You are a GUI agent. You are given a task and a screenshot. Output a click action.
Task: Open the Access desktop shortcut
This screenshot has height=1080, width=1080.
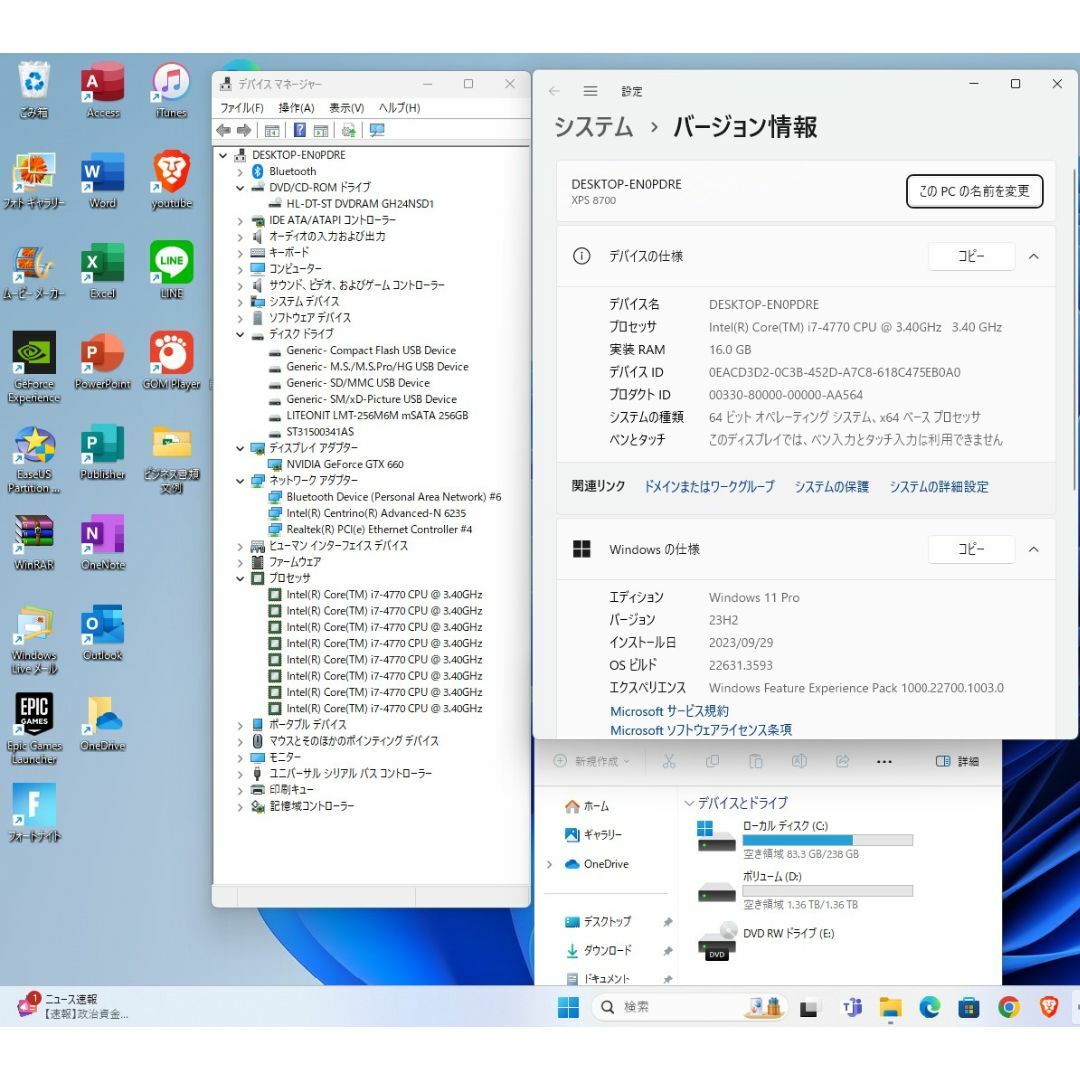click(x=103, y=91)
